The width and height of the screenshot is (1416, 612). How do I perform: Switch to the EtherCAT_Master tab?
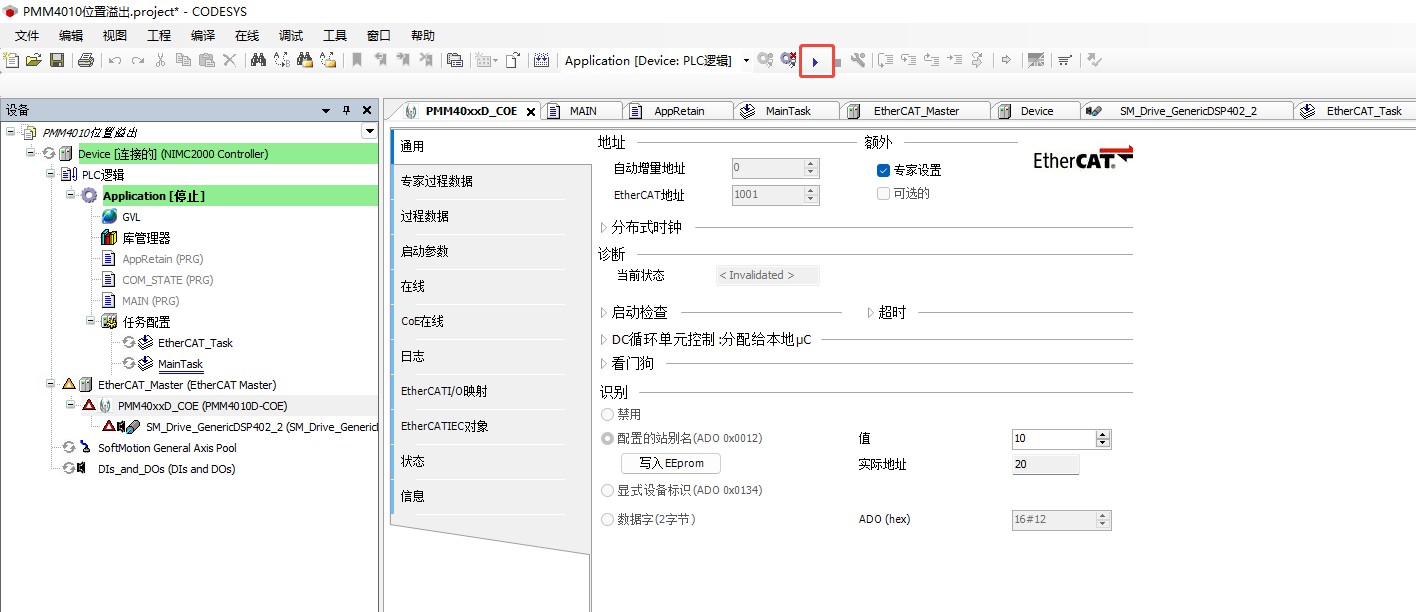point(916,111)
